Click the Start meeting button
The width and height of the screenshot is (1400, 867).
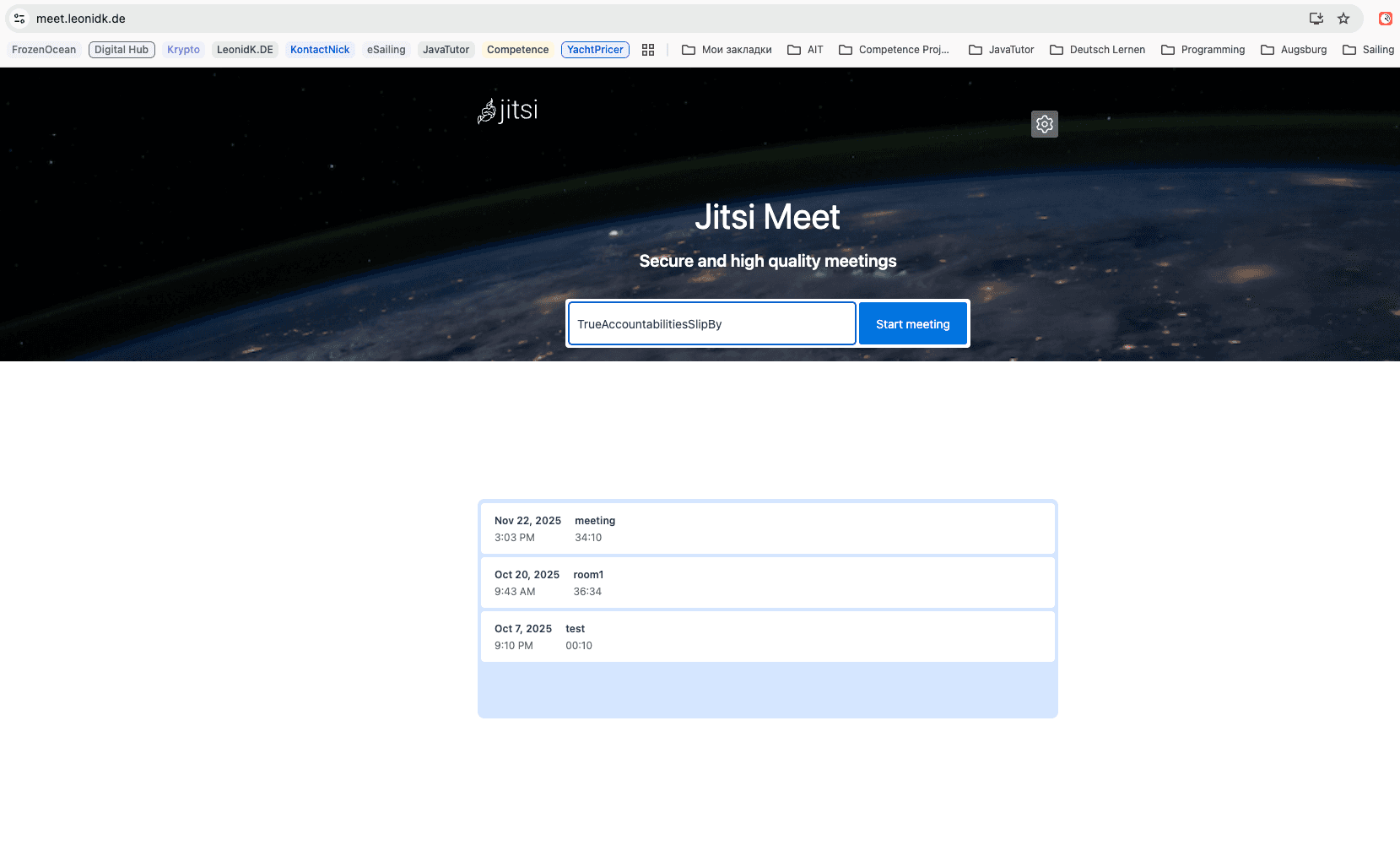(912, 324)
